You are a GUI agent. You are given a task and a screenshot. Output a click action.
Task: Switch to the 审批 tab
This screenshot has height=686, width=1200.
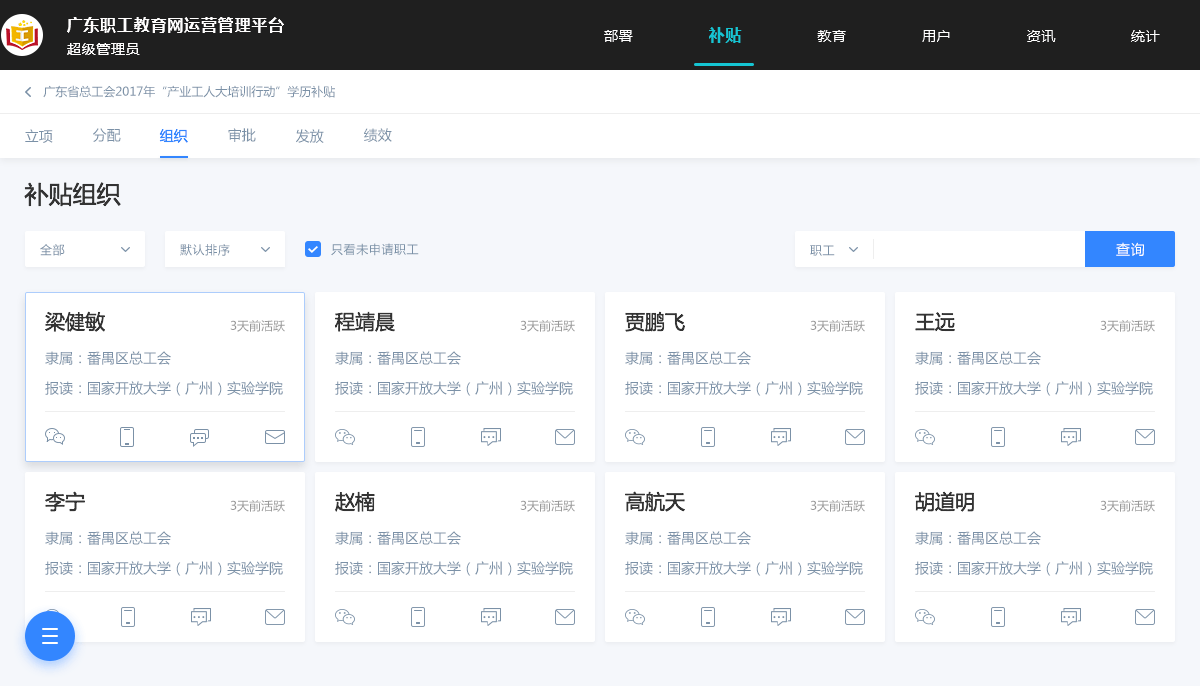click(x=242, y=136)
